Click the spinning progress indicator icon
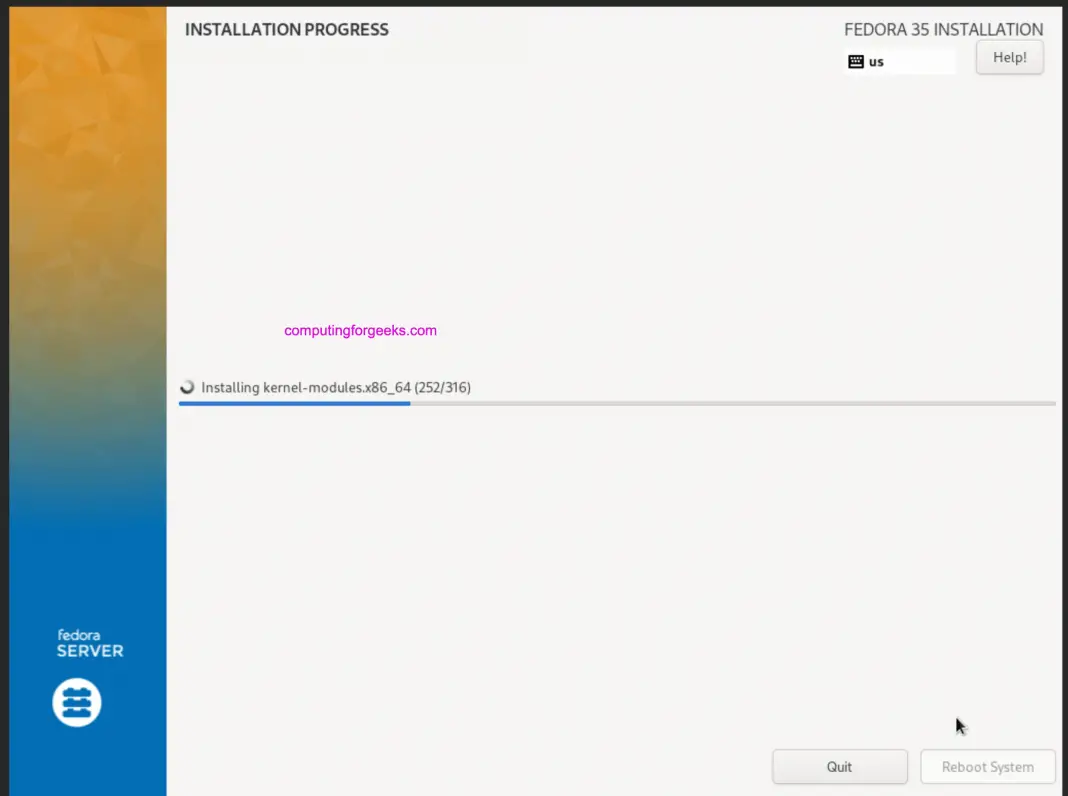The image size is (1068, 796). tap(187, 387)
